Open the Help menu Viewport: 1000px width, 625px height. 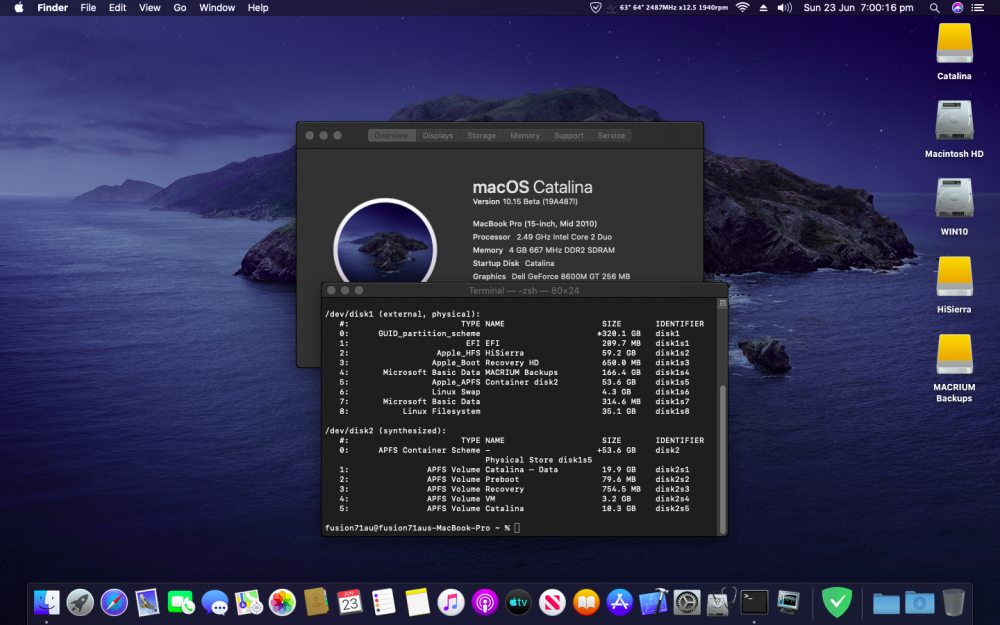coord(258,8)
